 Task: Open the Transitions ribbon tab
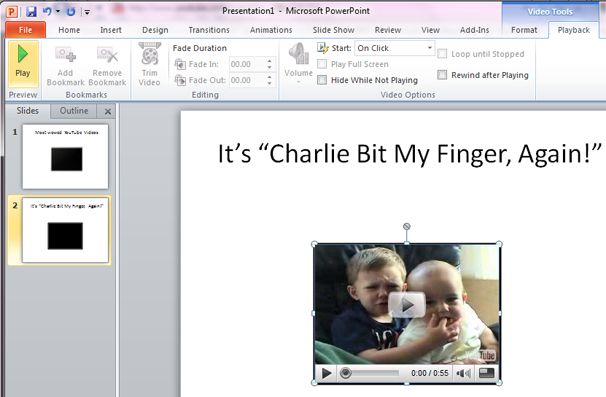click(209, 30)
